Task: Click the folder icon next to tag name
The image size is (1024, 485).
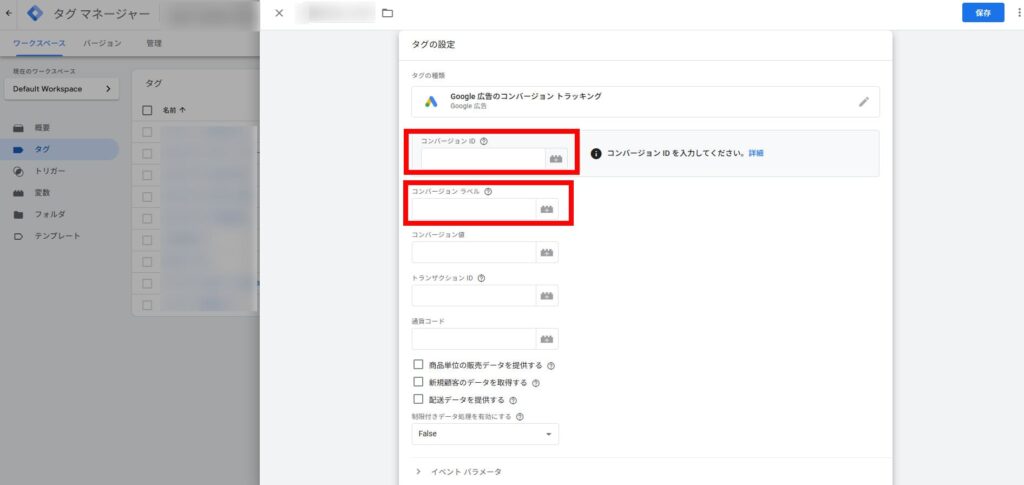Action: pyautogui.click(x=387, y=13)
